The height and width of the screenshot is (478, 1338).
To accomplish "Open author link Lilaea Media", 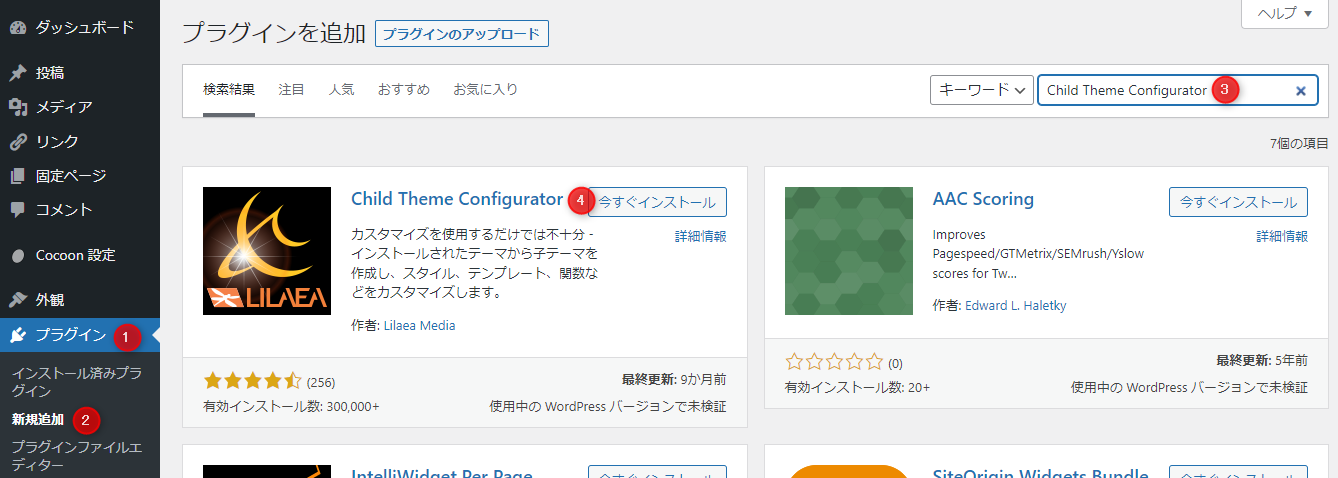I will coord(419,325).
